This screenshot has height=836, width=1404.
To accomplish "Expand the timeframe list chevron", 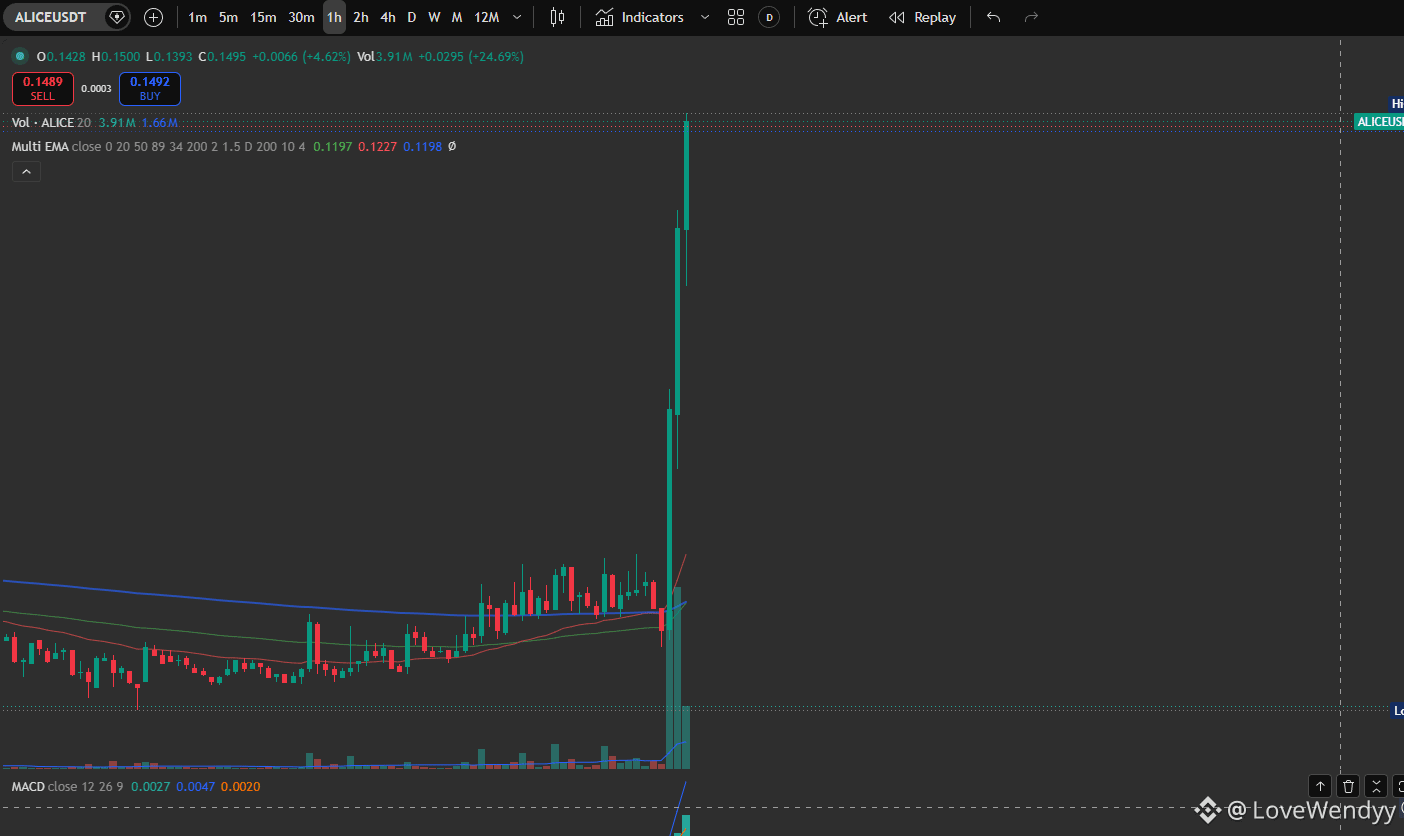I will (517, 17).
